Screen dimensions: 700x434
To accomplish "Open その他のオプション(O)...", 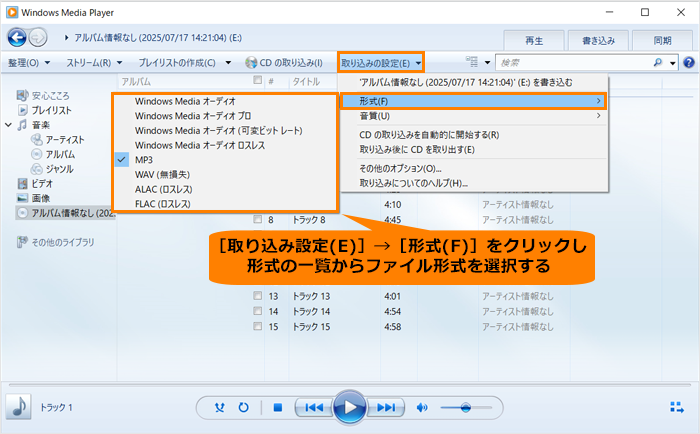I will click(x=474, y=168).
